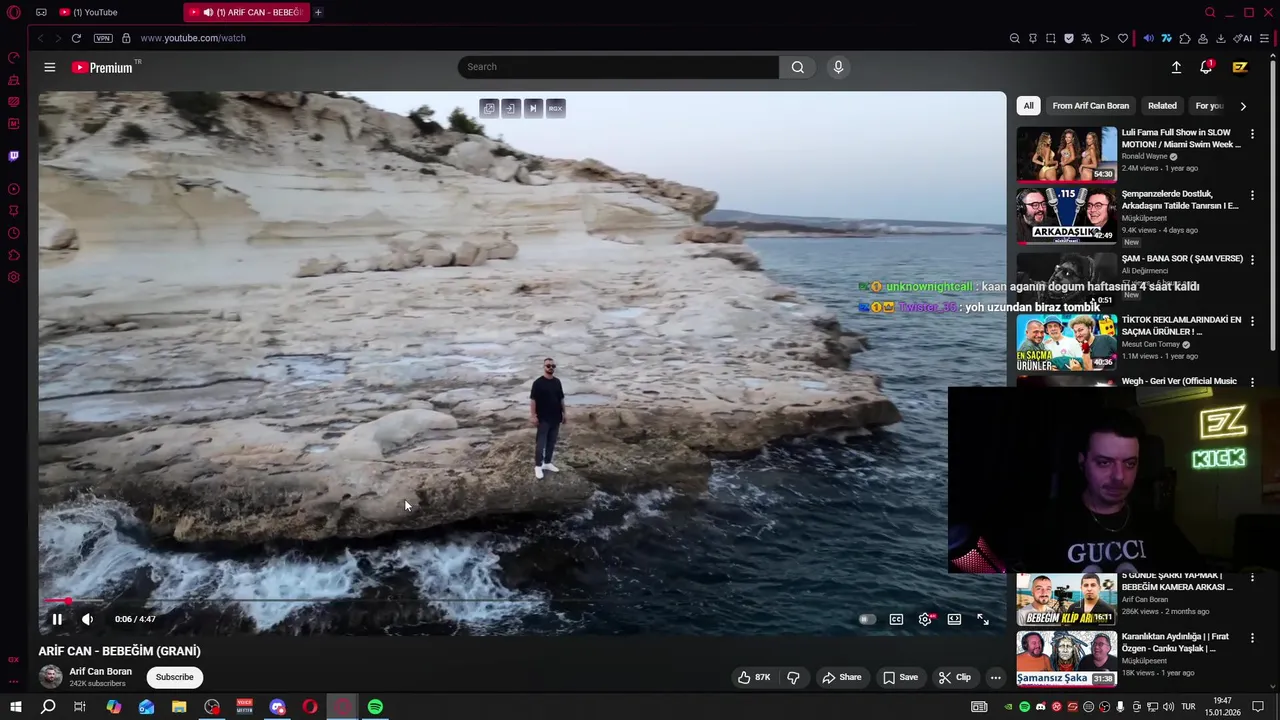The width and height of the screenshot is (1280, 720).
Task: Save the video to a playlist
Action: click(900, 677)
